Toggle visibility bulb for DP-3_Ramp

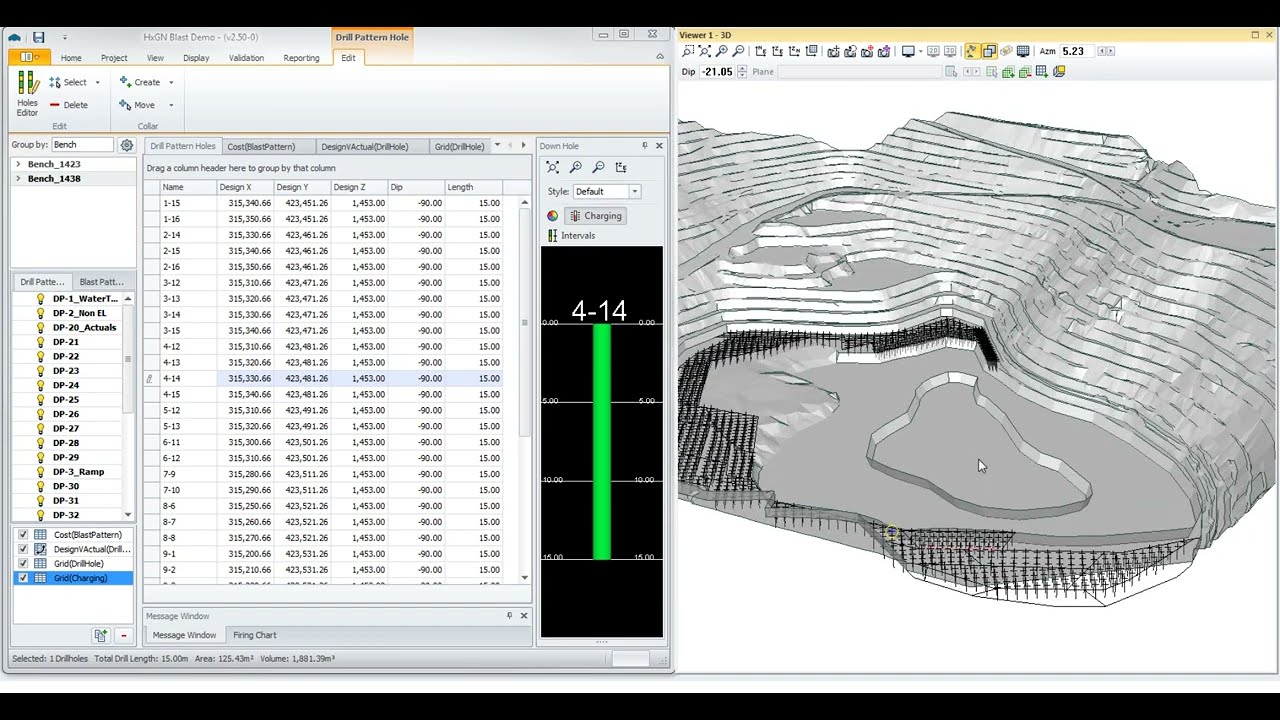click(41, 472)
